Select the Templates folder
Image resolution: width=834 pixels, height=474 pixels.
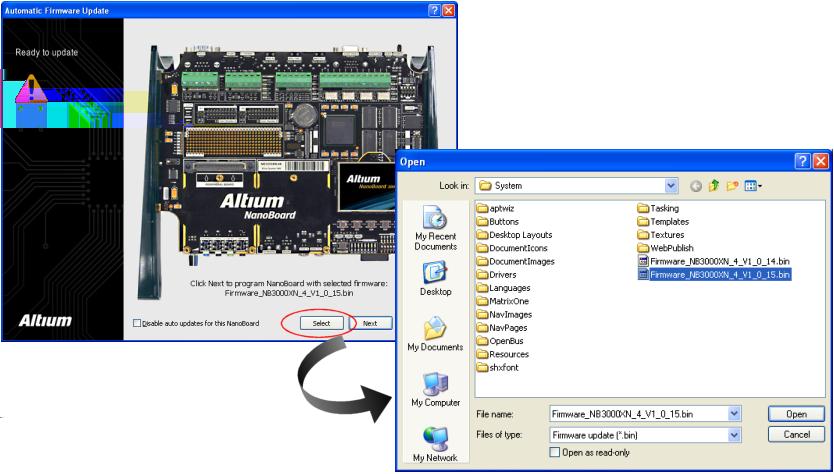[663, 222]
